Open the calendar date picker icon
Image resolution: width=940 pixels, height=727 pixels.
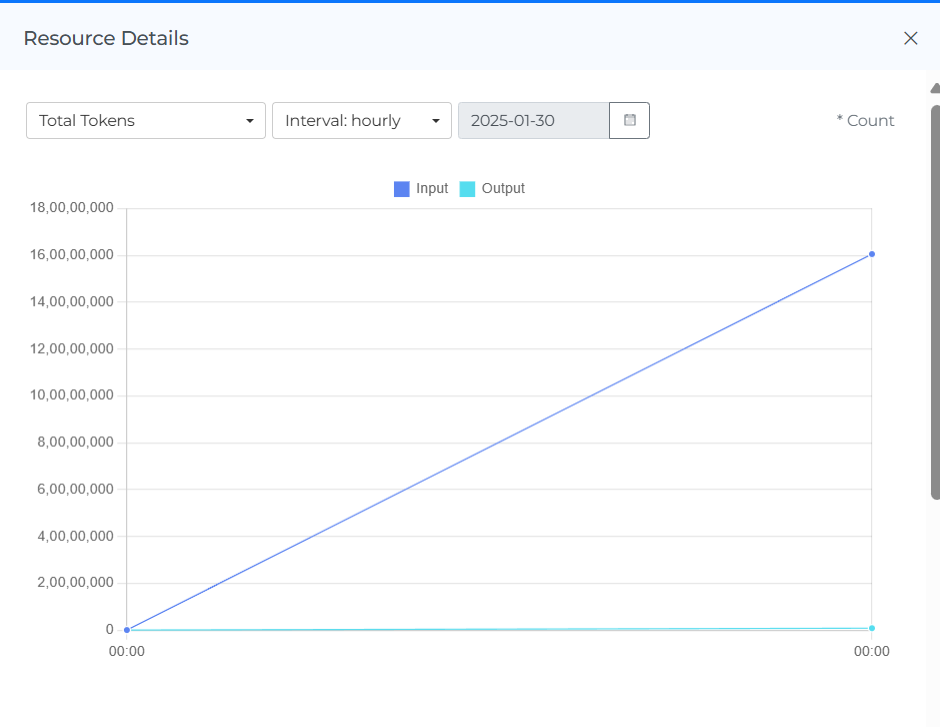[x=630, y=120]
